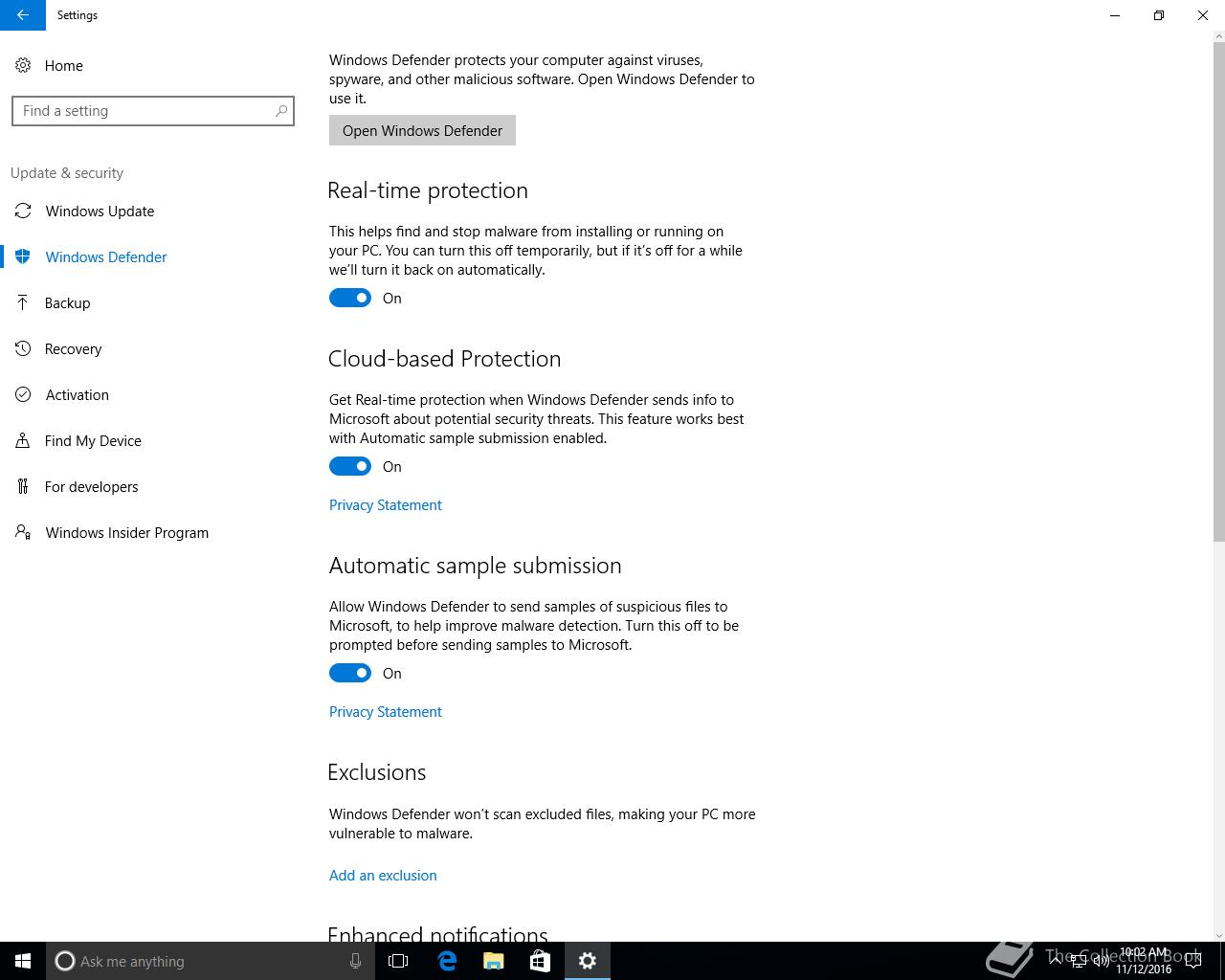This screenshot has width=1225, height=980.
Task: Click the For developers tools icon
Action: [x=23, y=486]
